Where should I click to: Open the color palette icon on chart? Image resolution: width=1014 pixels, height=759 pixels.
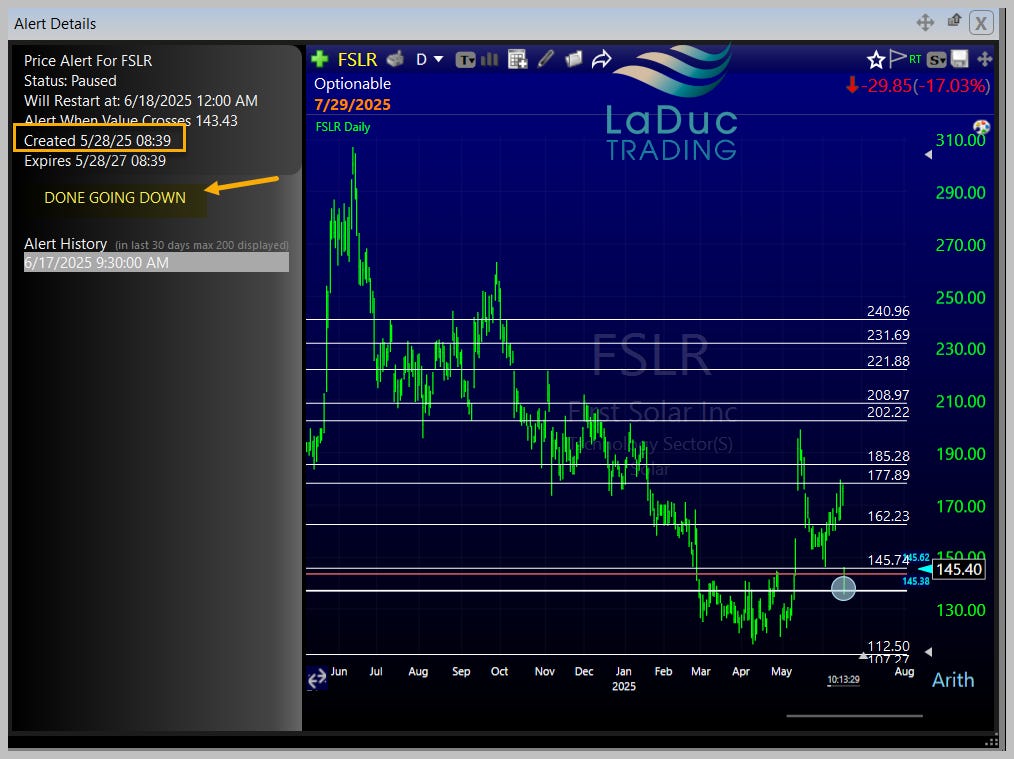pos(981,127)
